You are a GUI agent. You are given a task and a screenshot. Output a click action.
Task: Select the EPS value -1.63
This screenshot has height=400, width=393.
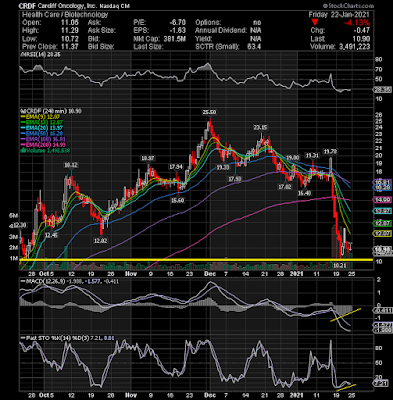177,31
